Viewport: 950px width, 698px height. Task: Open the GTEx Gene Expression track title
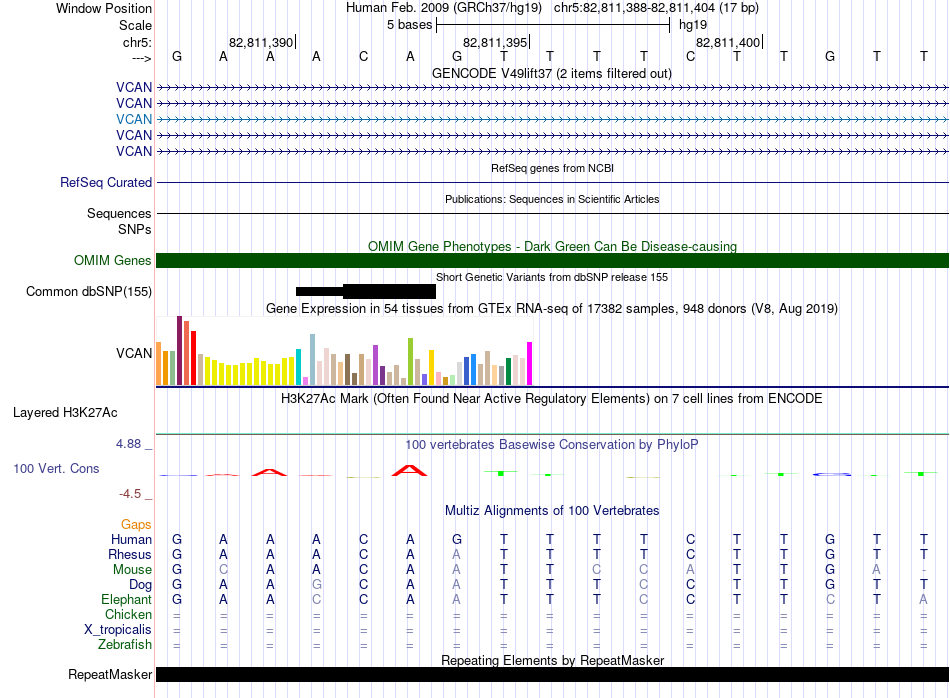point(552,308)
